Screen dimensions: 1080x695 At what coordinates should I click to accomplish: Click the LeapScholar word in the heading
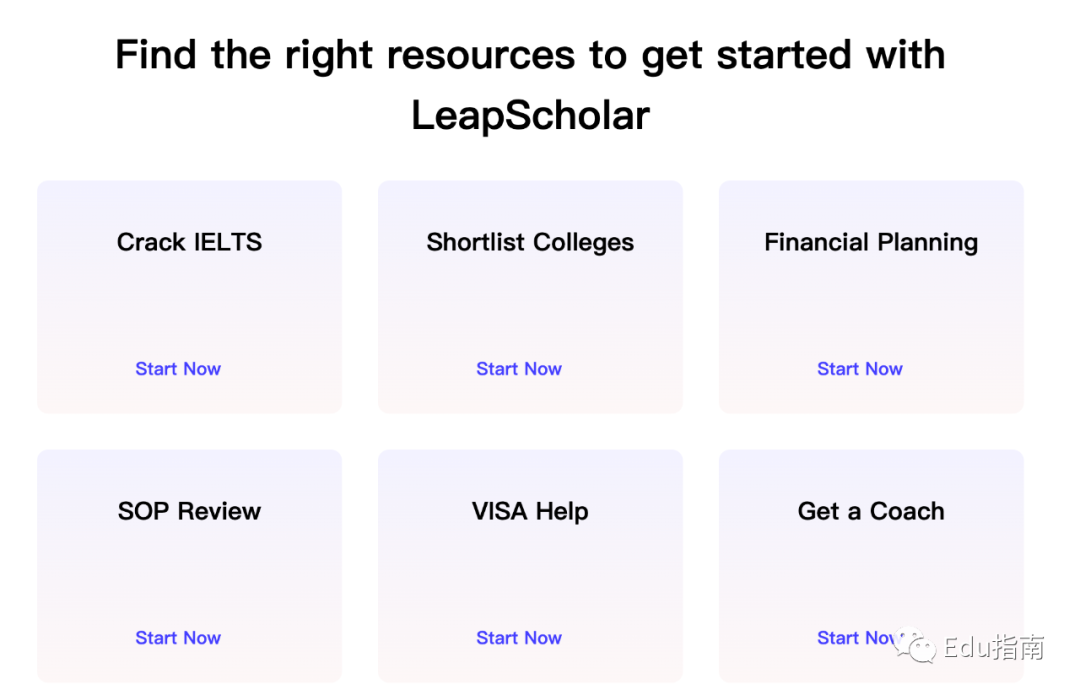(x=530, y=116)
